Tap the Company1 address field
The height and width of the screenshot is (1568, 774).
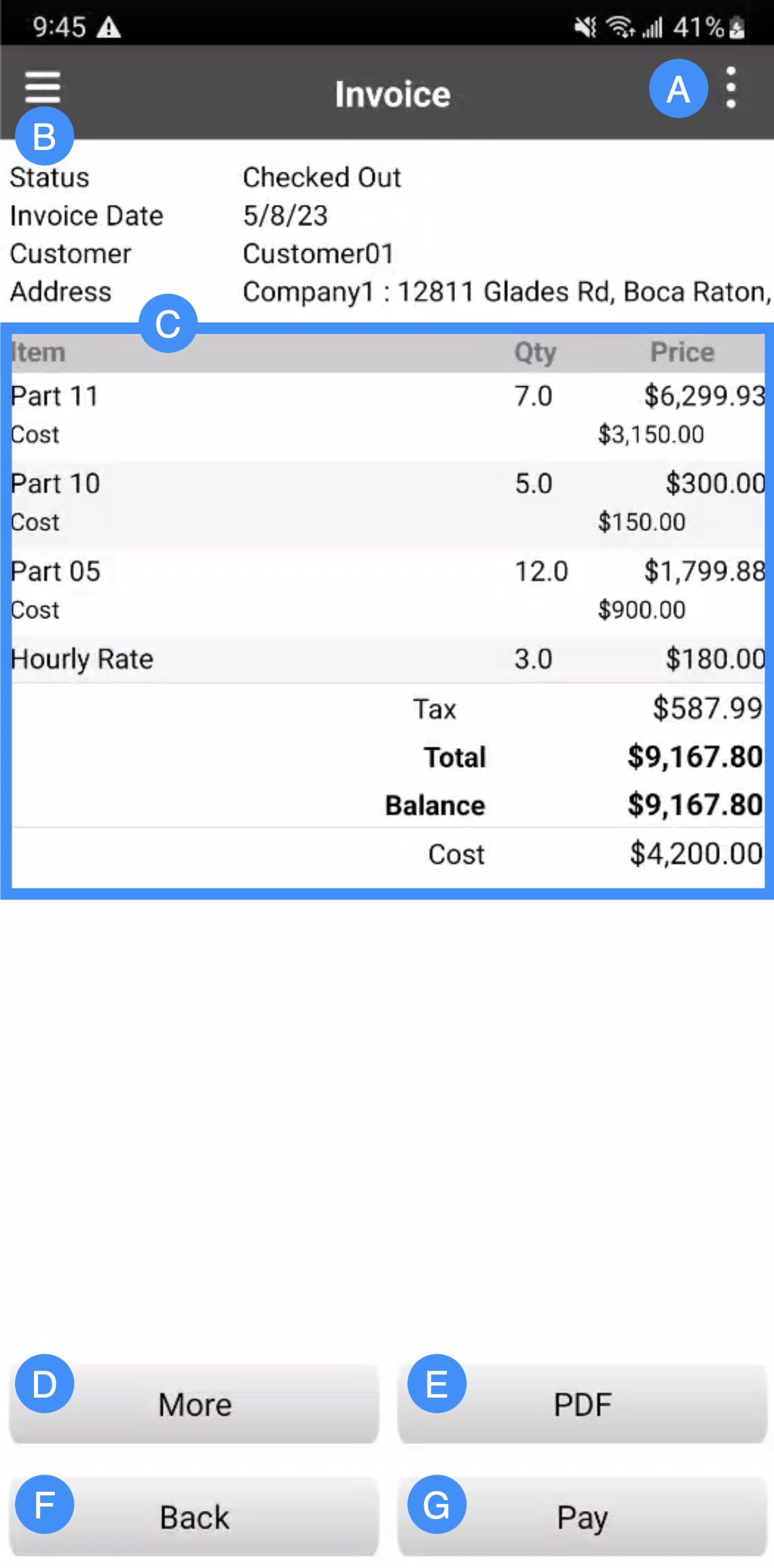pyautogui.click(x=506, y=292)
